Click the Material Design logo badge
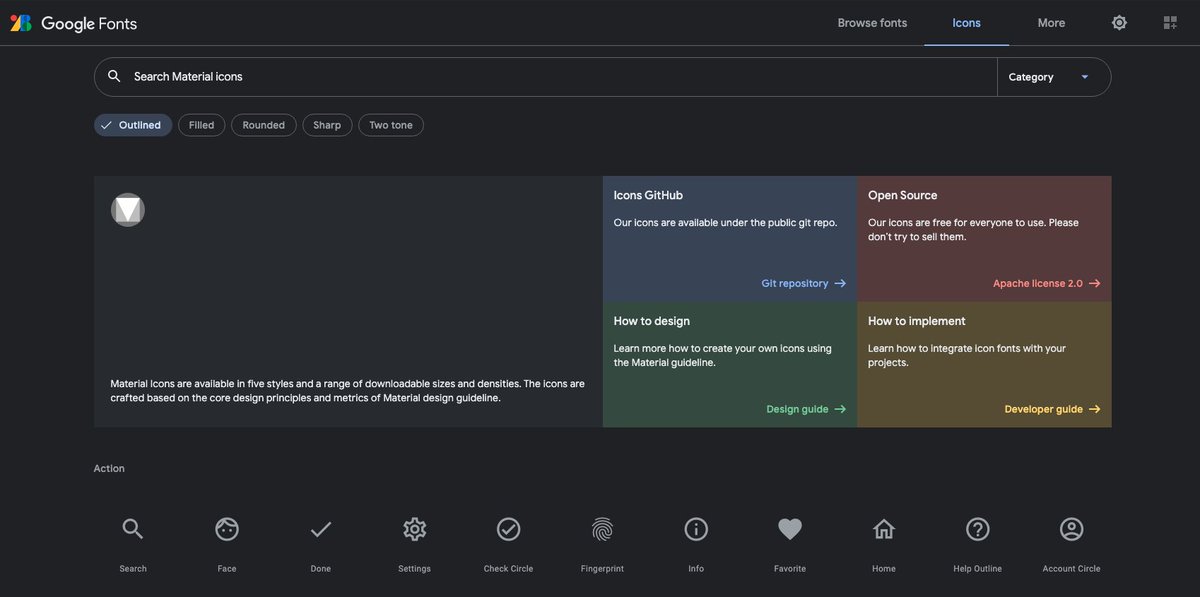 click(x=128, y=210)
